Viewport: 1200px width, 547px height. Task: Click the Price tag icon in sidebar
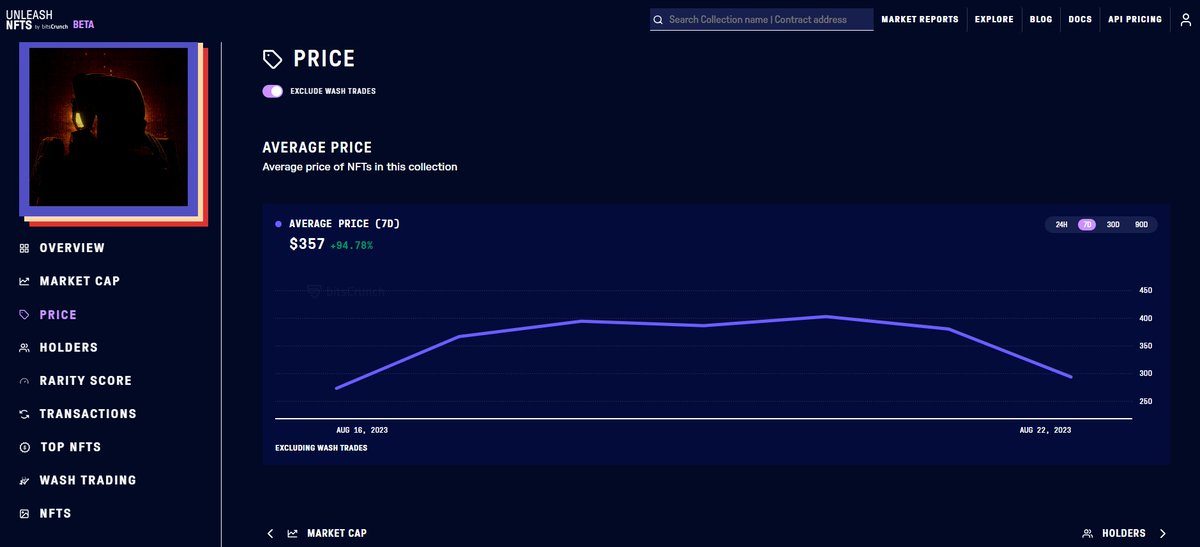pos(24,314)
